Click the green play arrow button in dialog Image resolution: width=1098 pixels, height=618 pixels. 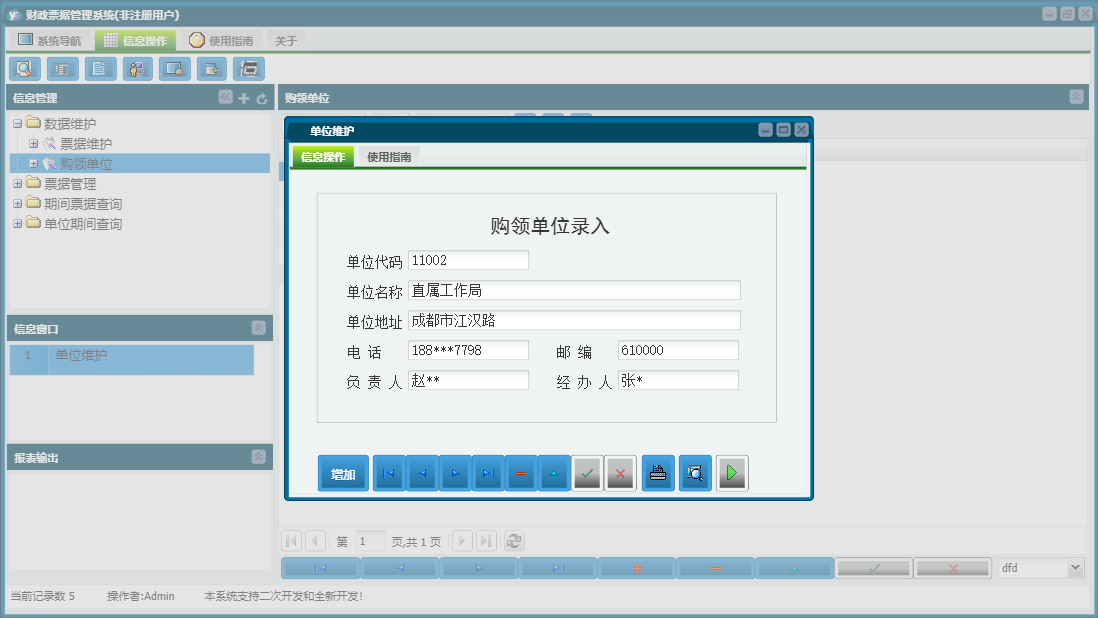click(732, 474)
